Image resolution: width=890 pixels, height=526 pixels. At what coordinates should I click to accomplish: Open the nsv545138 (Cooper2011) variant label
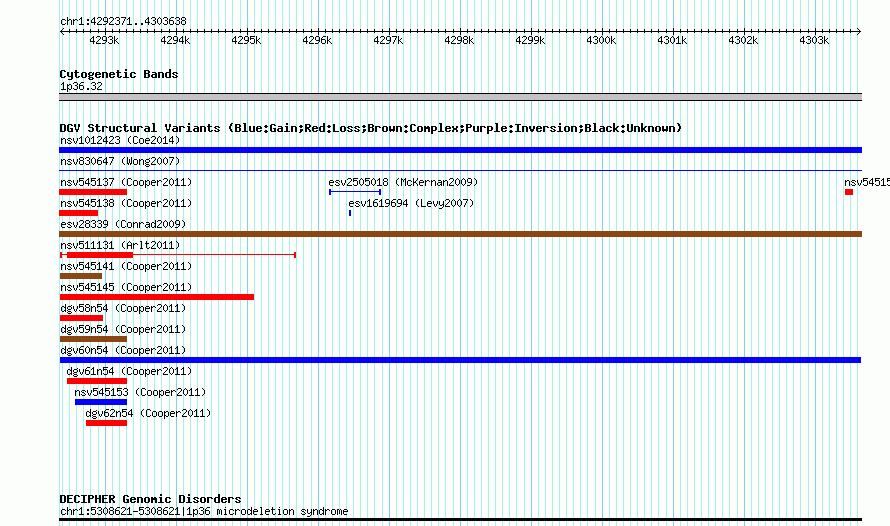[x=126, y=203]
